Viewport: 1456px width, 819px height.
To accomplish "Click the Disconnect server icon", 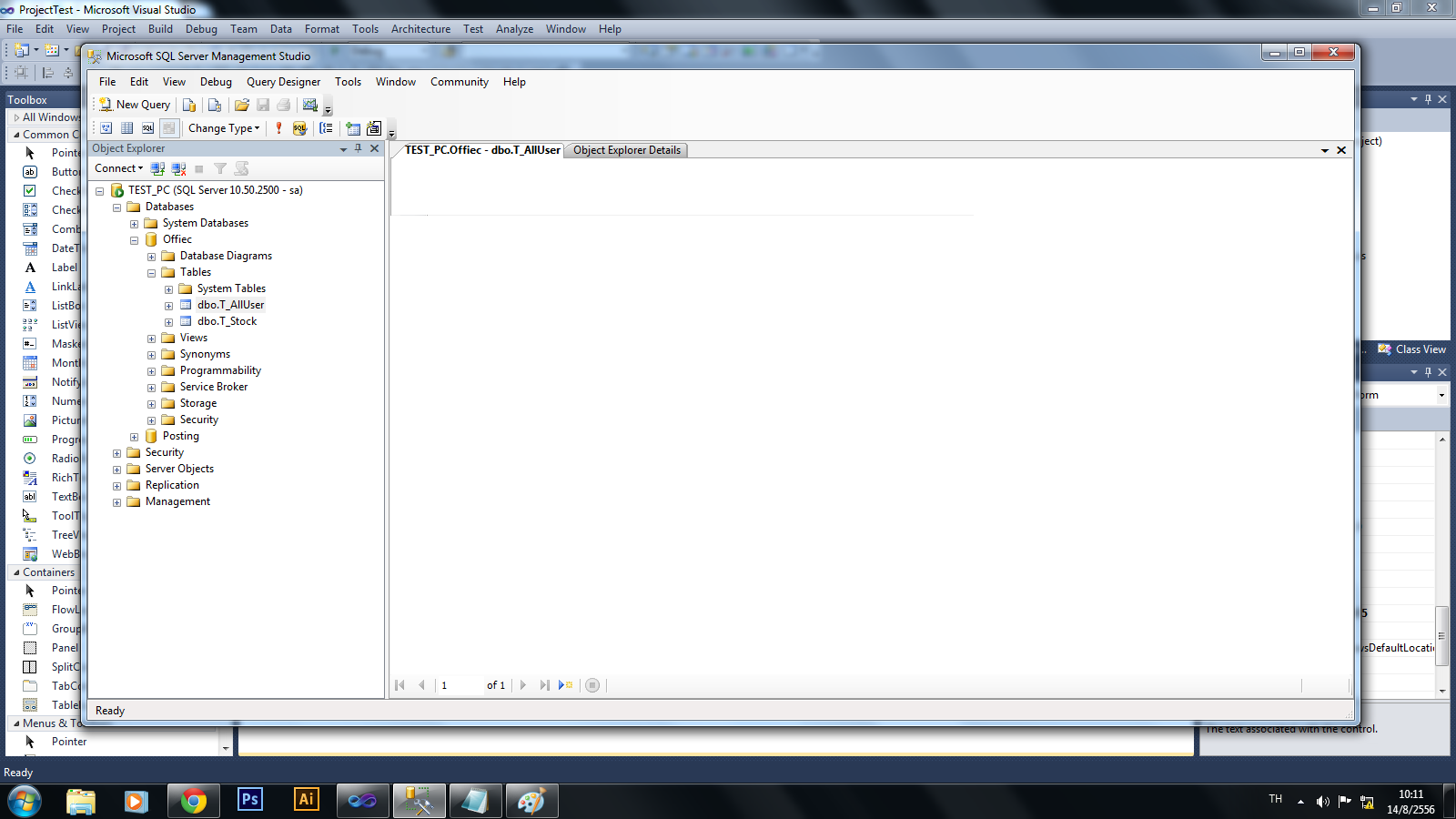I will point(178,168).
